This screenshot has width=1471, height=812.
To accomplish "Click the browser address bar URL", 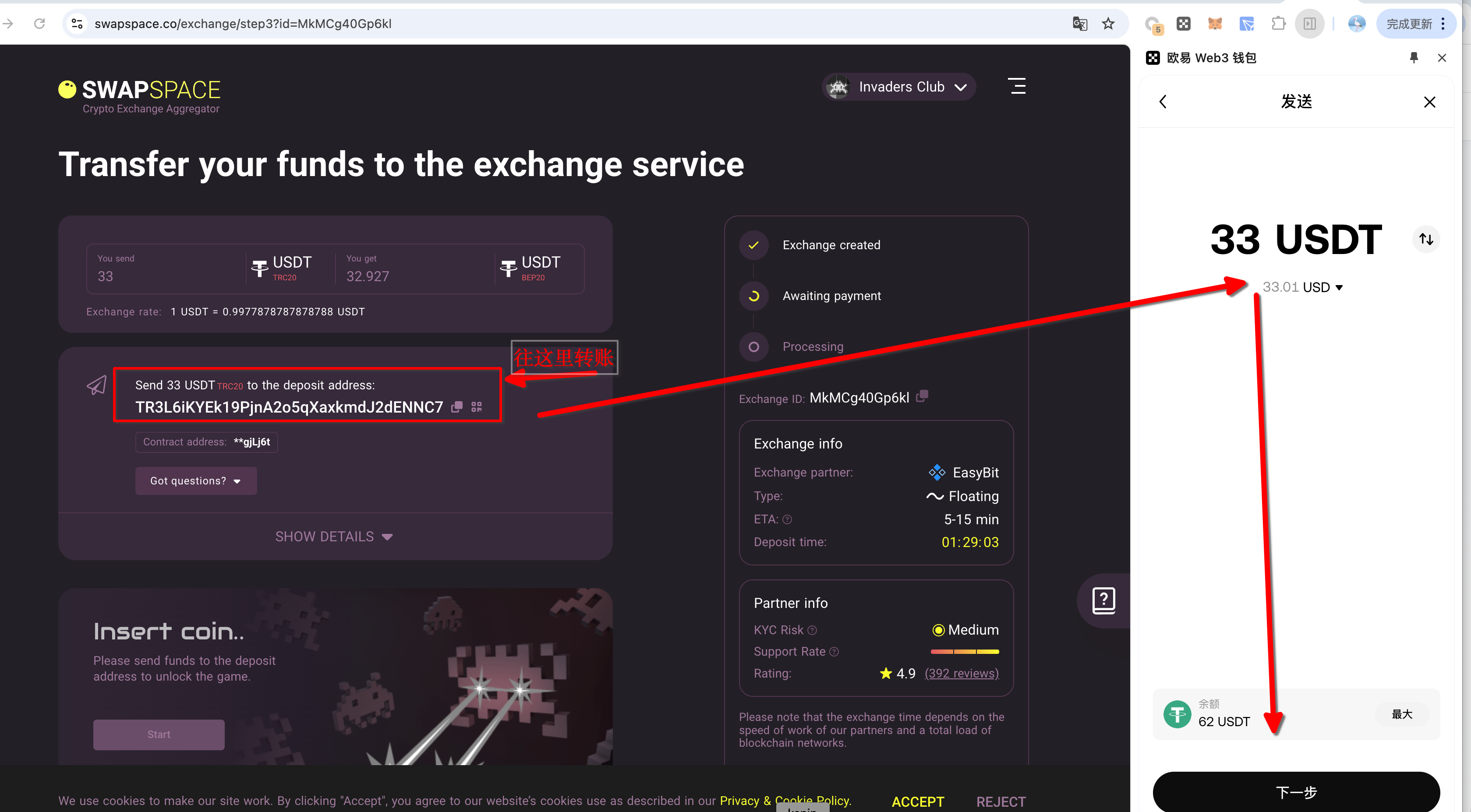I will [243, 23].
